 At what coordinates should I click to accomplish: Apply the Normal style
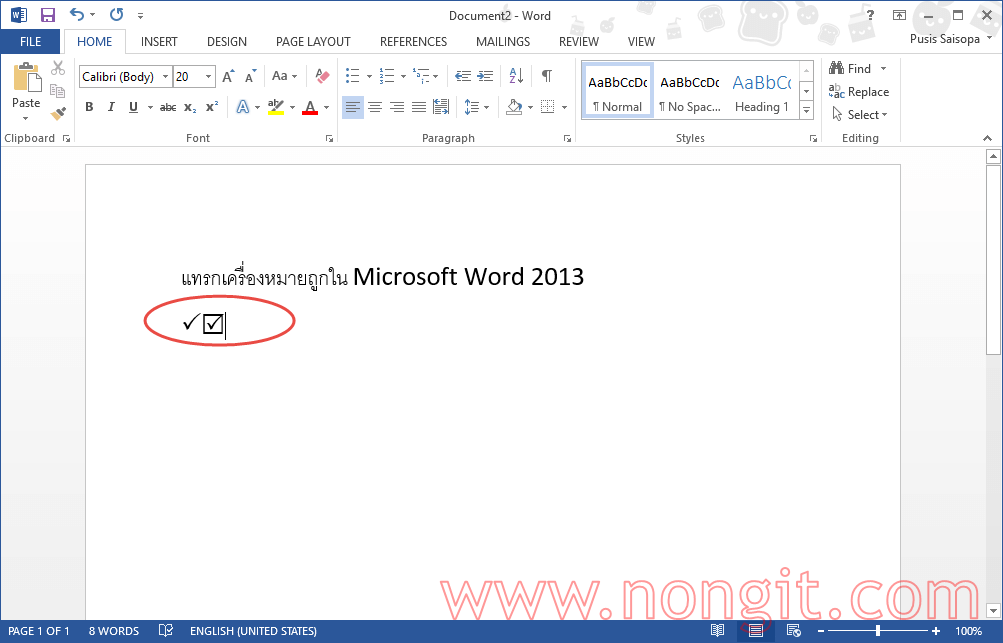tap(617, 91)
